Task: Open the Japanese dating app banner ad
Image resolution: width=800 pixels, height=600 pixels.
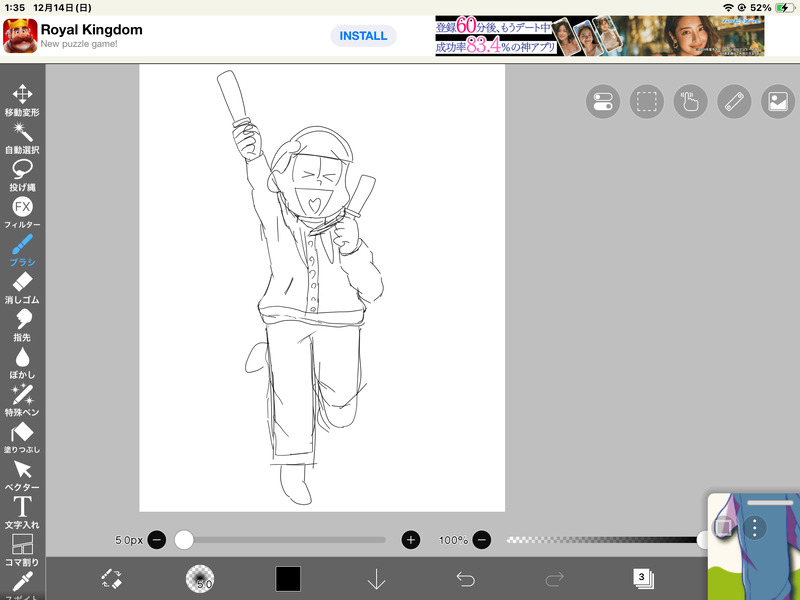Action: pos(599,36)
